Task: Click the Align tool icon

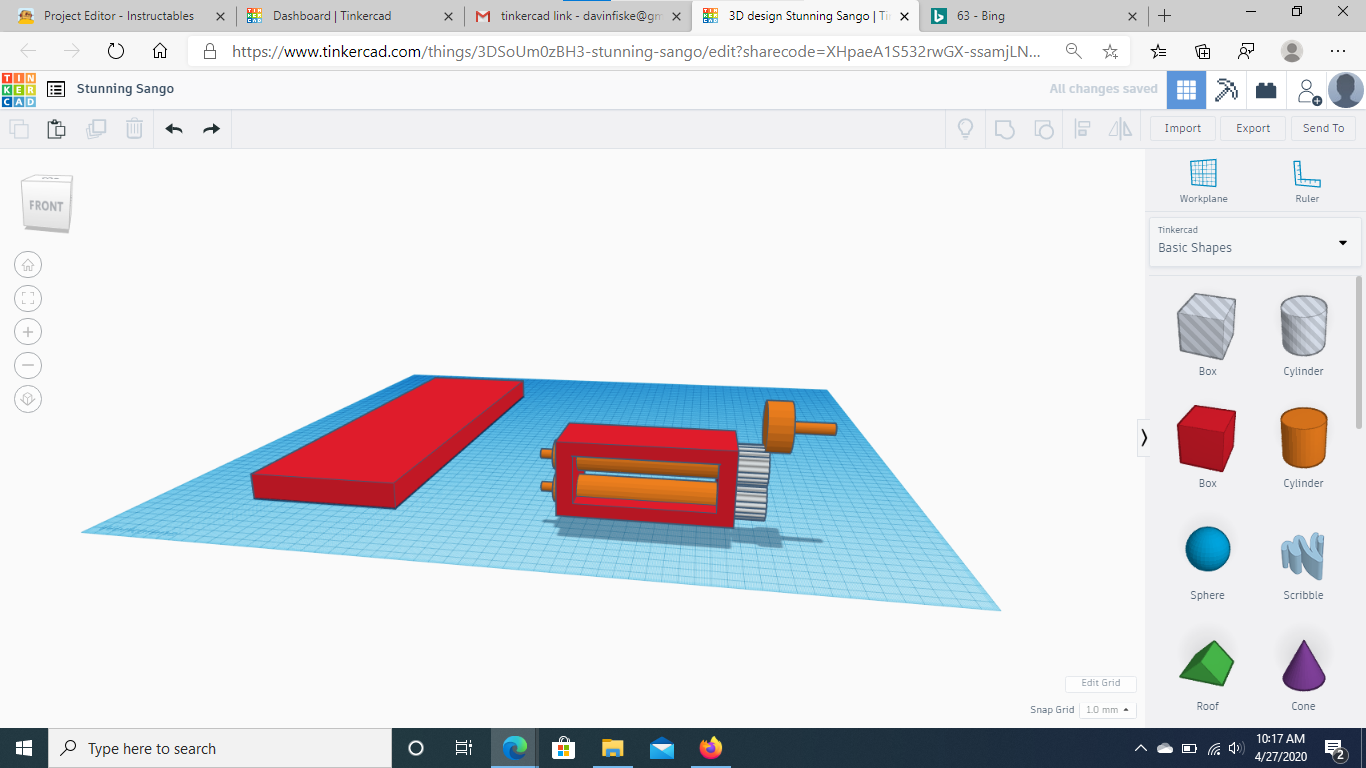Action: (1082, 128)
